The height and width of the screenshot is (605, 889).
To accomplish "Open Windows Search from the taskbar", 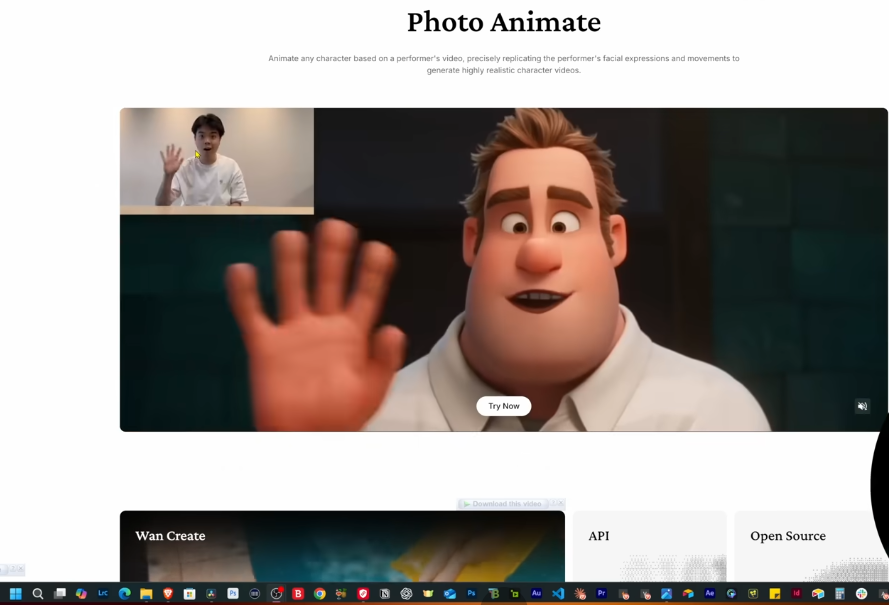I will [x=37, y=593].
